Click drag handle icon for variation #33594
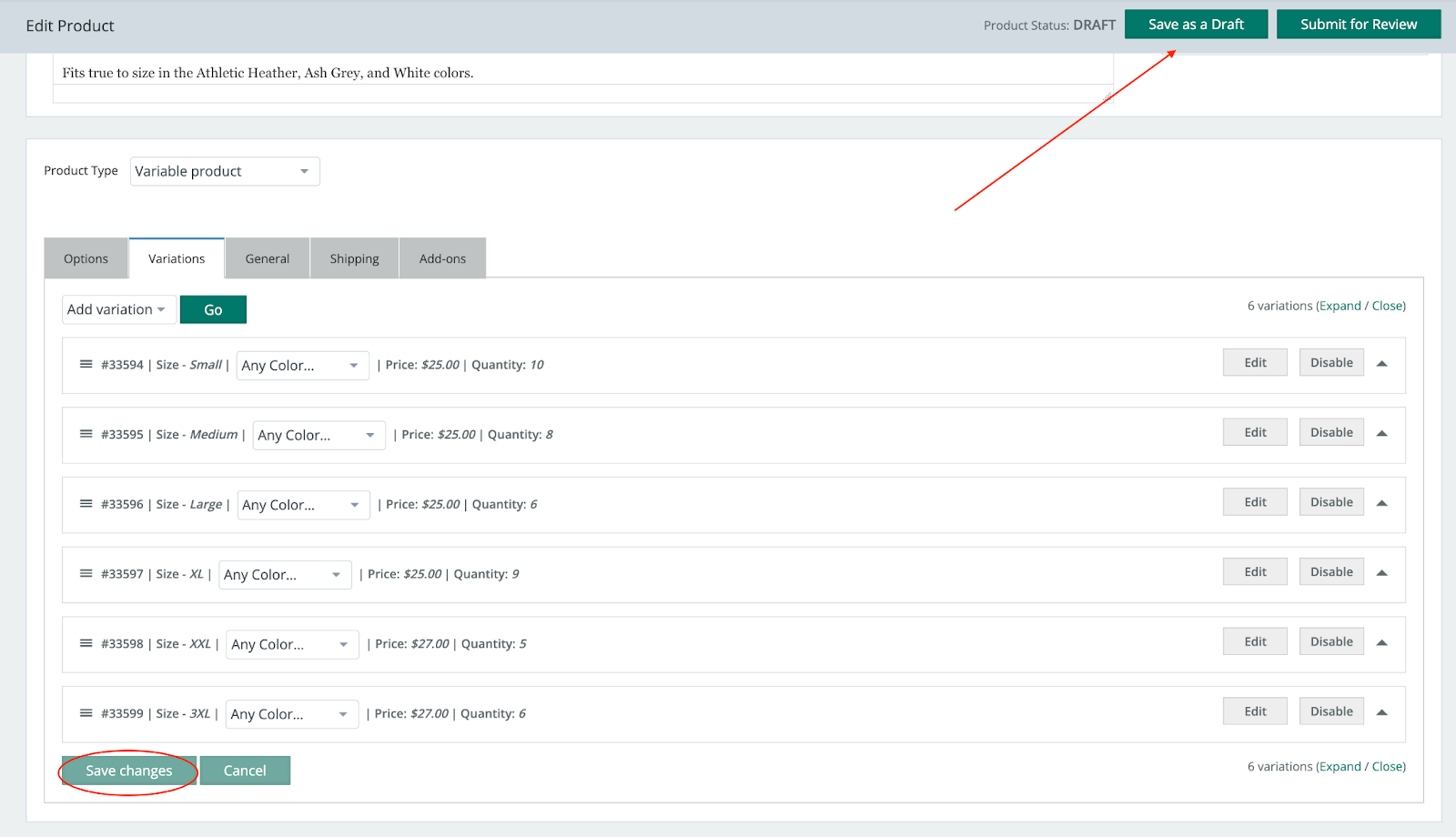 pos(86,364)
